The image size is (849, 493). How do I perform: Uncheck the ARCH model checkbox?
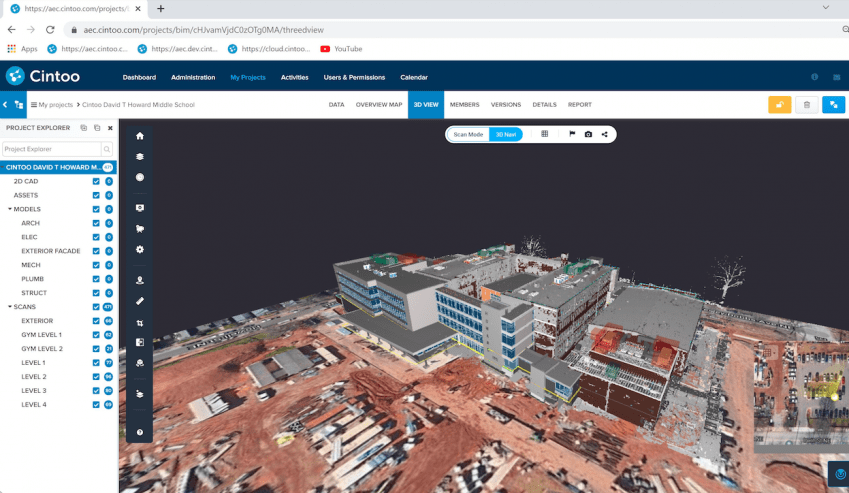[x=96, y=223]
